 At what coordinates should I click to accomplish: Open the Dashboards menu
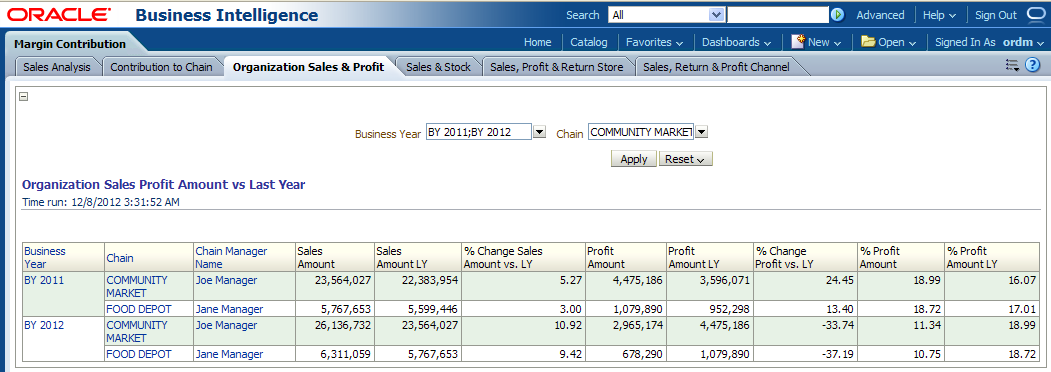[736, 42]
